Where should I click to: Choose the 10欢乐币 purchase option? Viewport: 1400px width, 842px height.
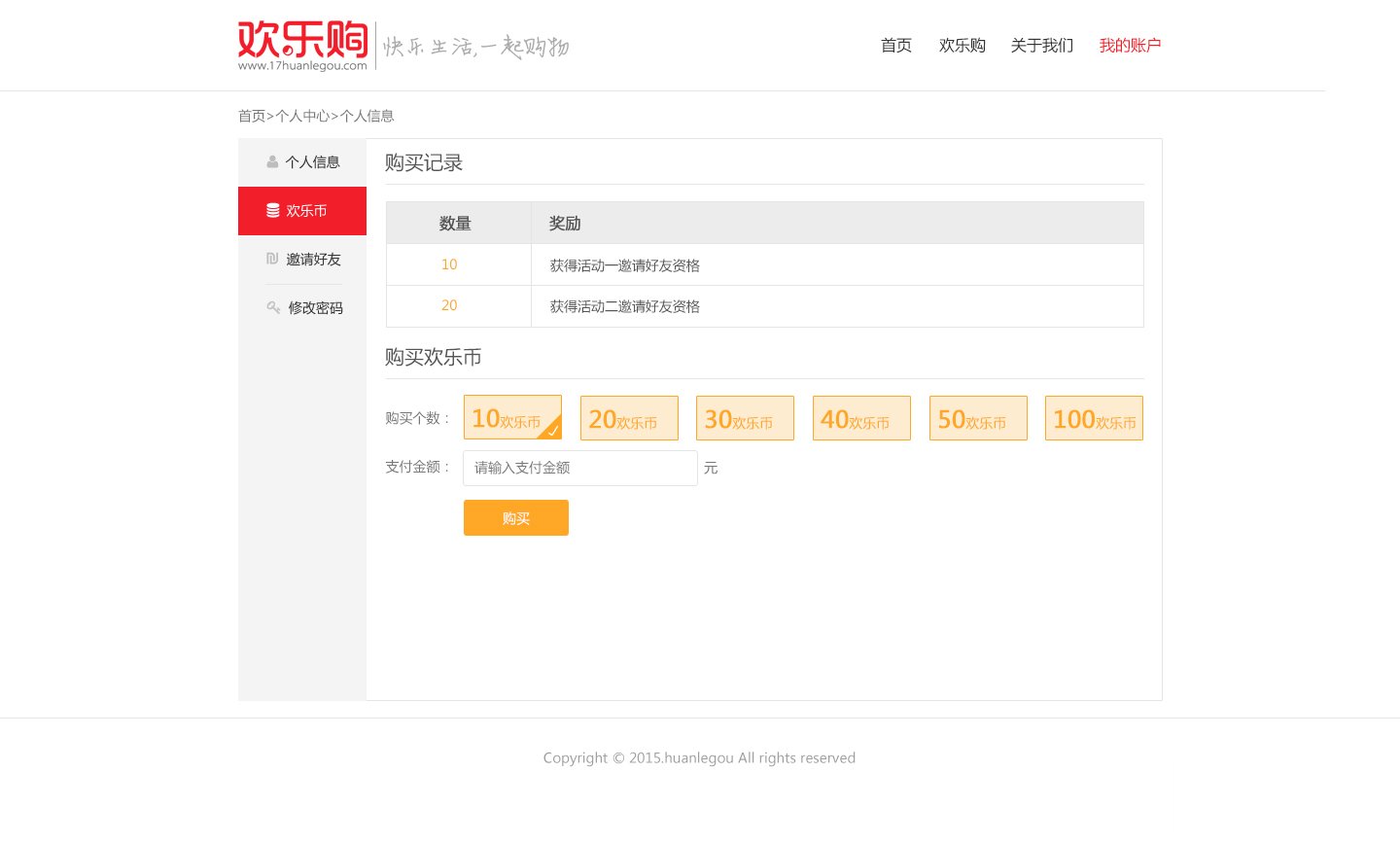click(512, 417)
